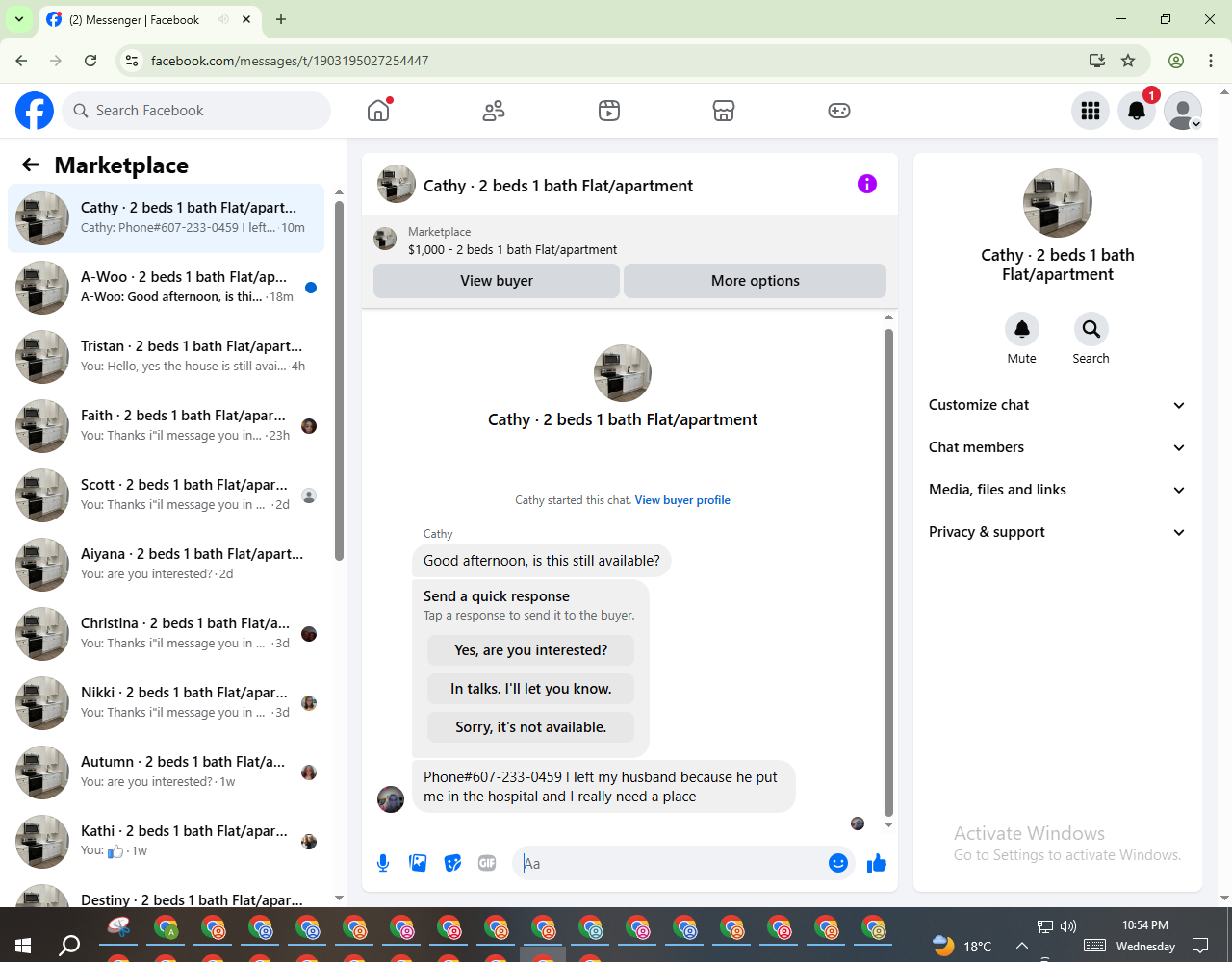View site information icon in address bar
This screenshot has width=1232, height=962.
coord(133,61)
